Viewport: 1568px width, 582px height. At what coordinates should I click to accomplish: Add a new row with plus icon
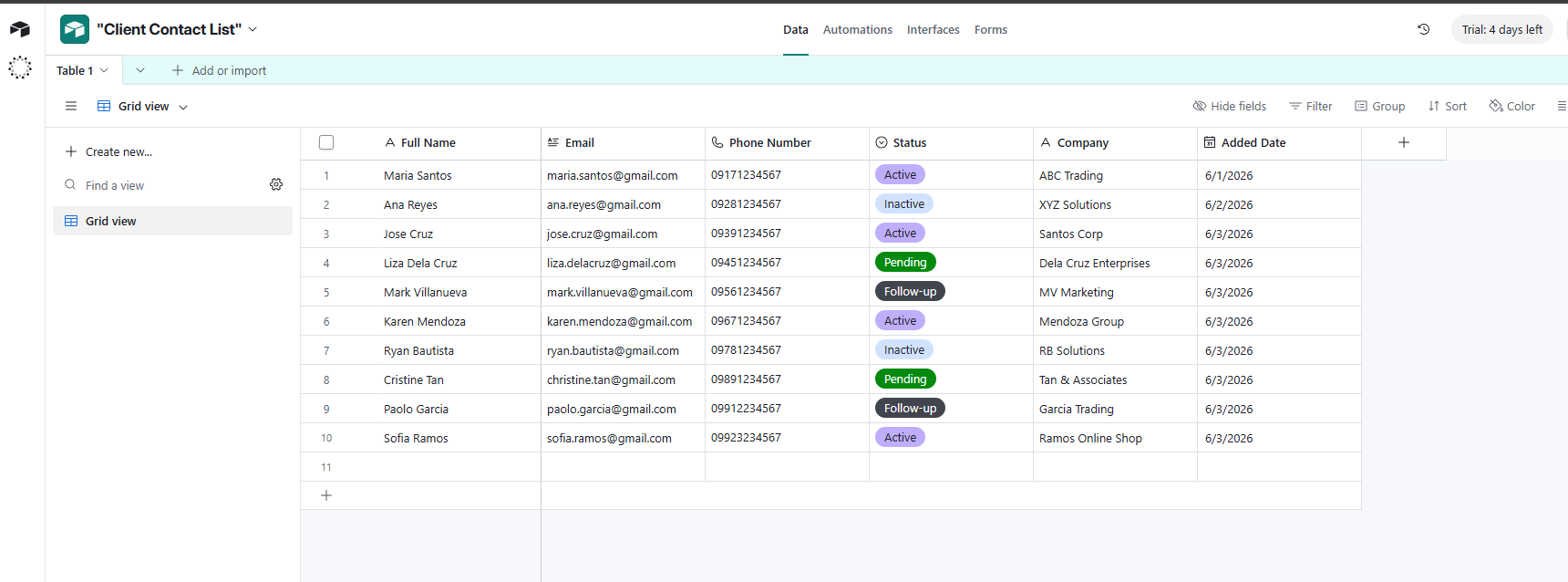pos(326,495)
